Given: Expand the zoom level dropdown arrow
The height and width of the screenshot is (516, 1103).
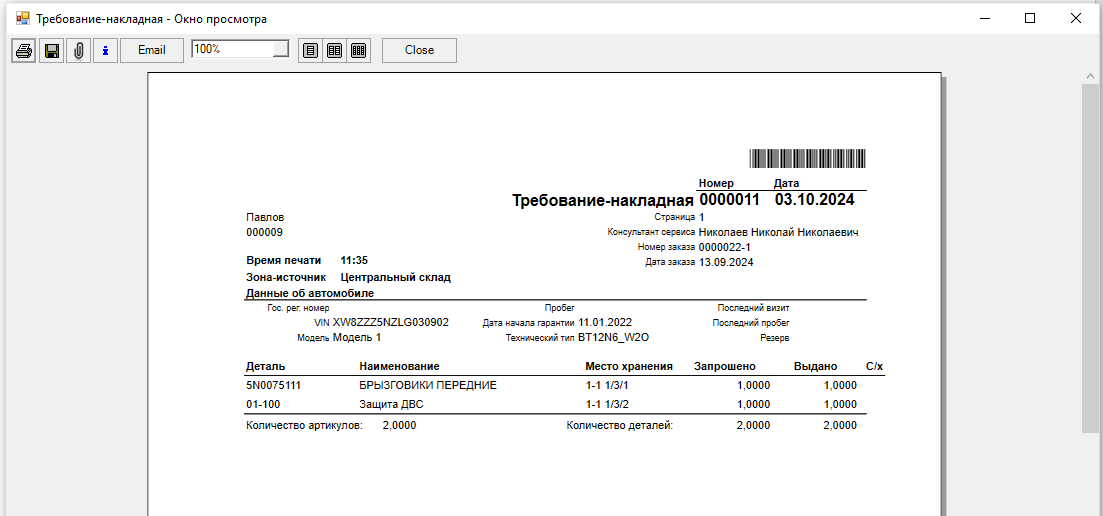Looking at the screenshot, I should coord(281,49).
